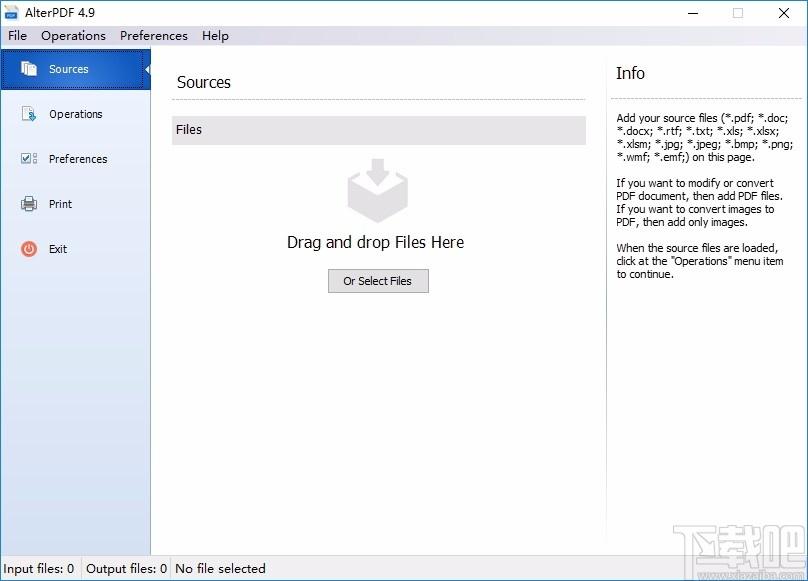Close the AlterPDF window
The height and width of the screenshot is (581, 808).
tap(784, 13)
